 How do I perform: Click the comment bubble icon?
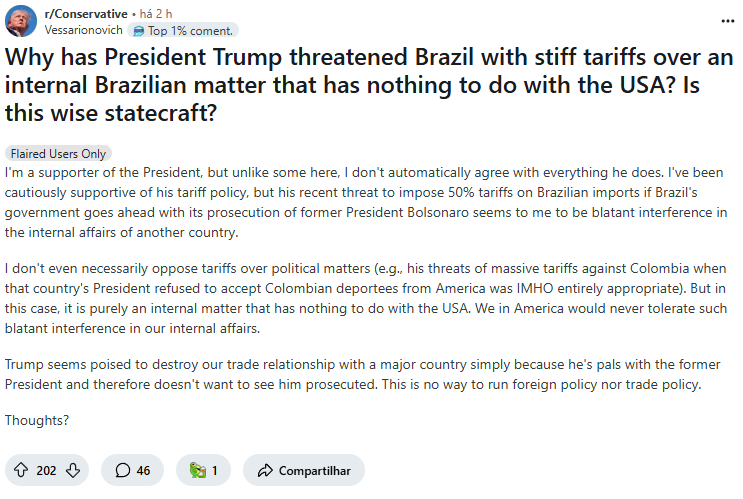pyautogui.click(x=123, y=470)
